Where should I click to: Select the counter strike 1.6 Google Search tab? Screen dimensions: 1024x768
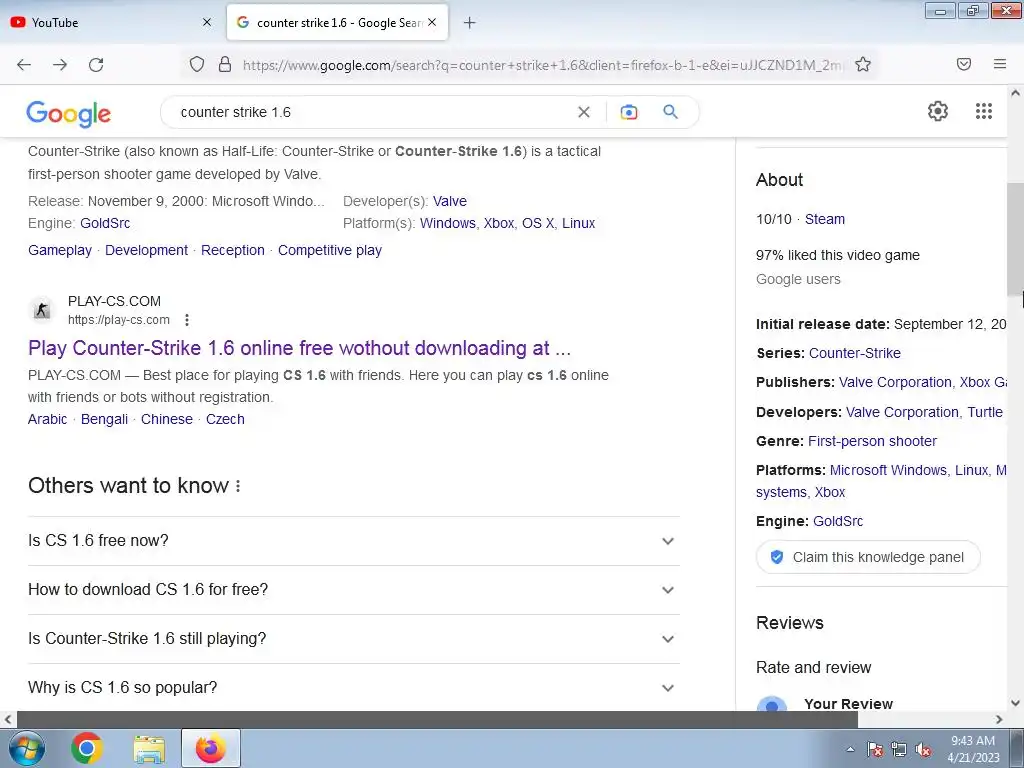point(338,22)
